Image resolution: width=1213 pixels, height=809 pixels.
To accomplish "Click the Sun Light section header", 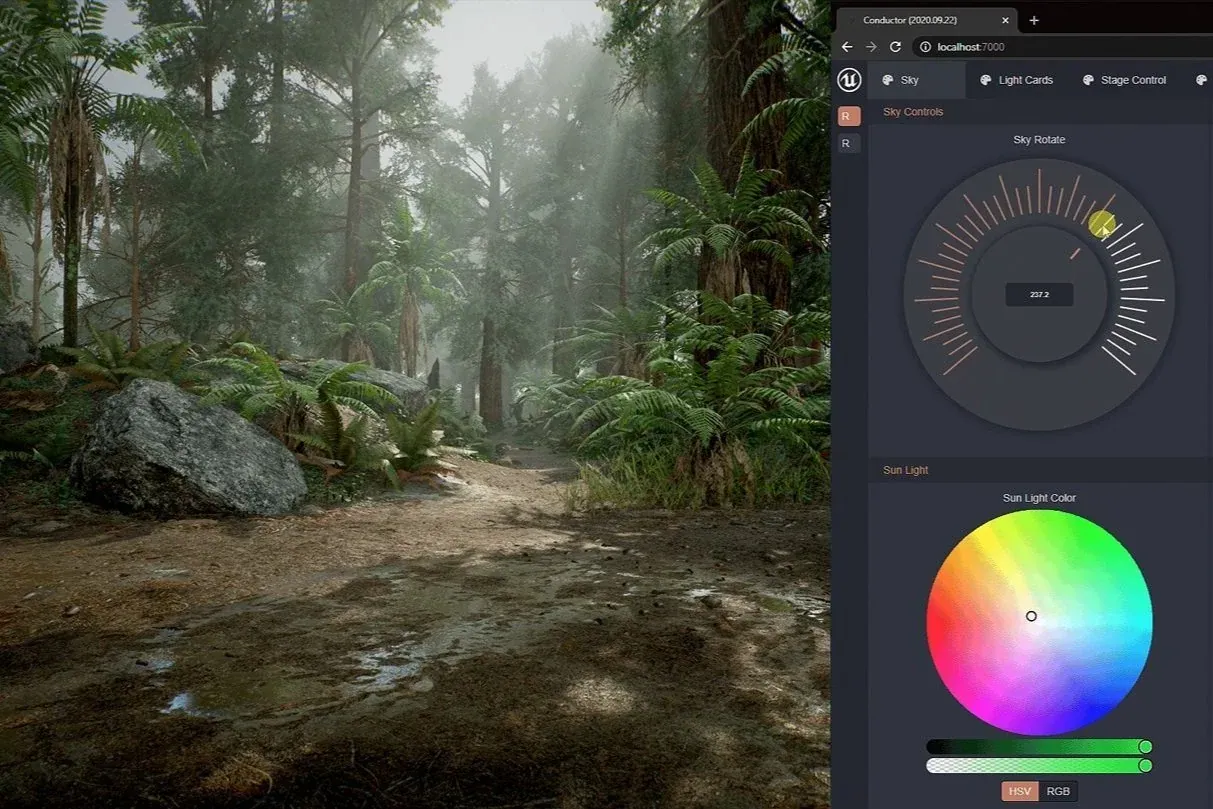I will (905, 470).
